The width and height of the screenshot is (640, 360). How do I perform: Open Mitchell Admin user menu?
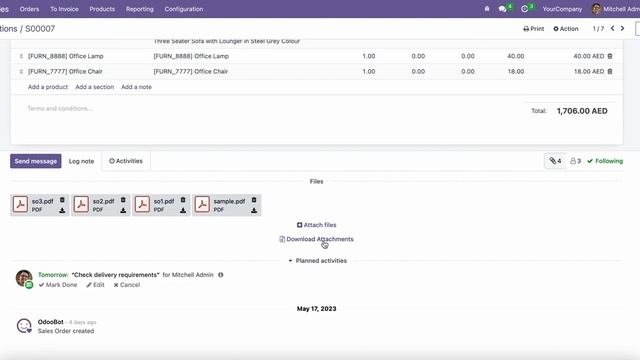616,9
